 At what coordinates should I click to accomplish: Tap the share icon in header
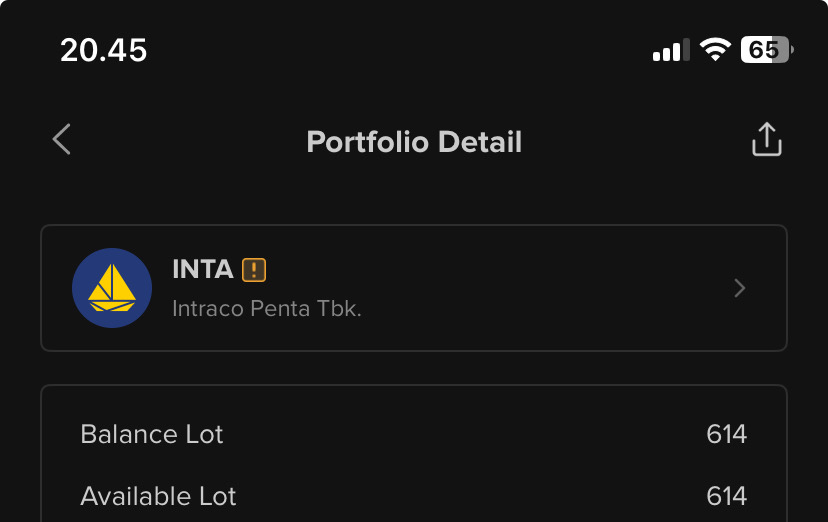[x=766, y=140]
